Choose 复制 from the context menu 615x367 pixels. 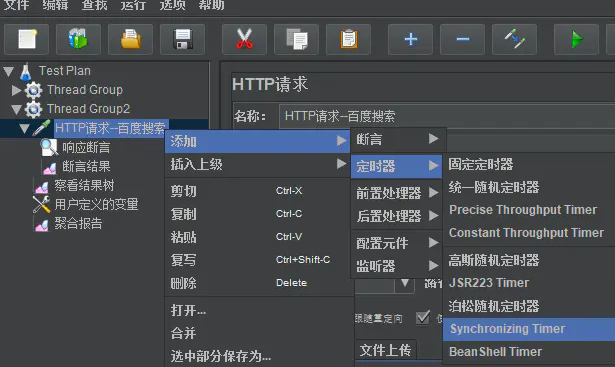258,214
